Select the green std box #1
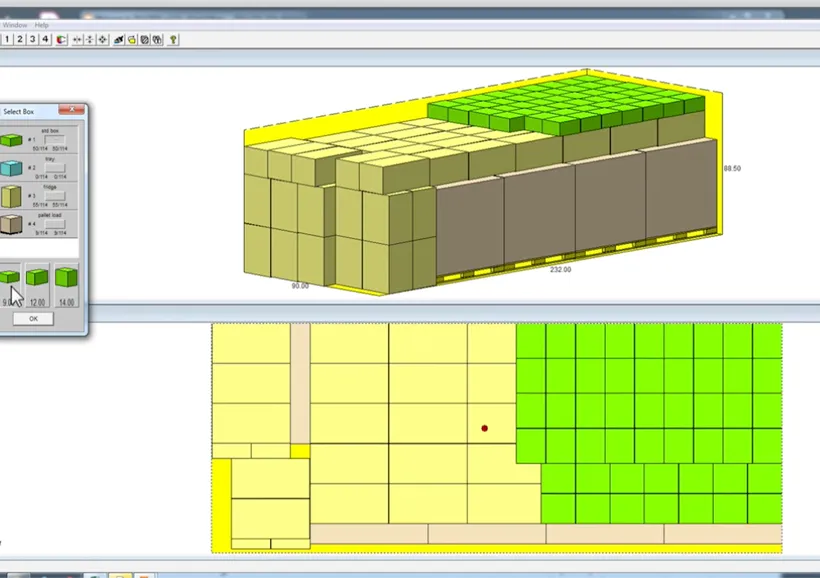 coord(12,141)
